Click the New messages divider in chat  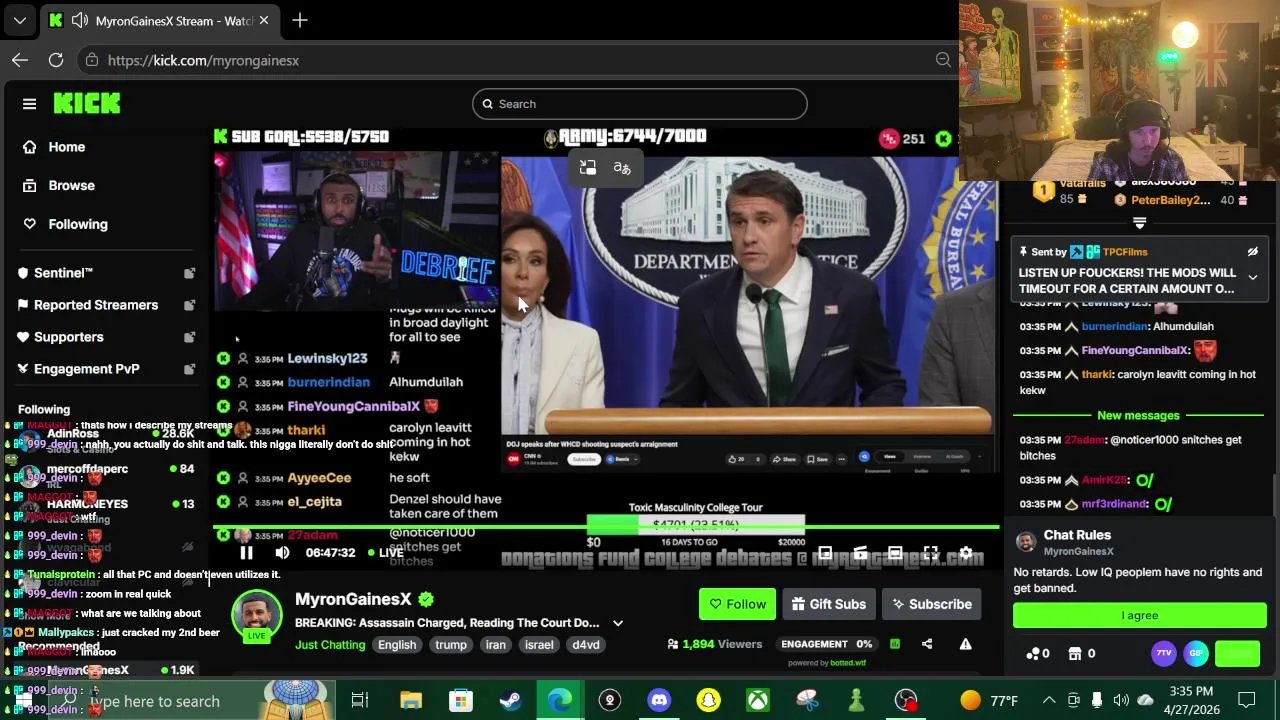[1138, 415]
